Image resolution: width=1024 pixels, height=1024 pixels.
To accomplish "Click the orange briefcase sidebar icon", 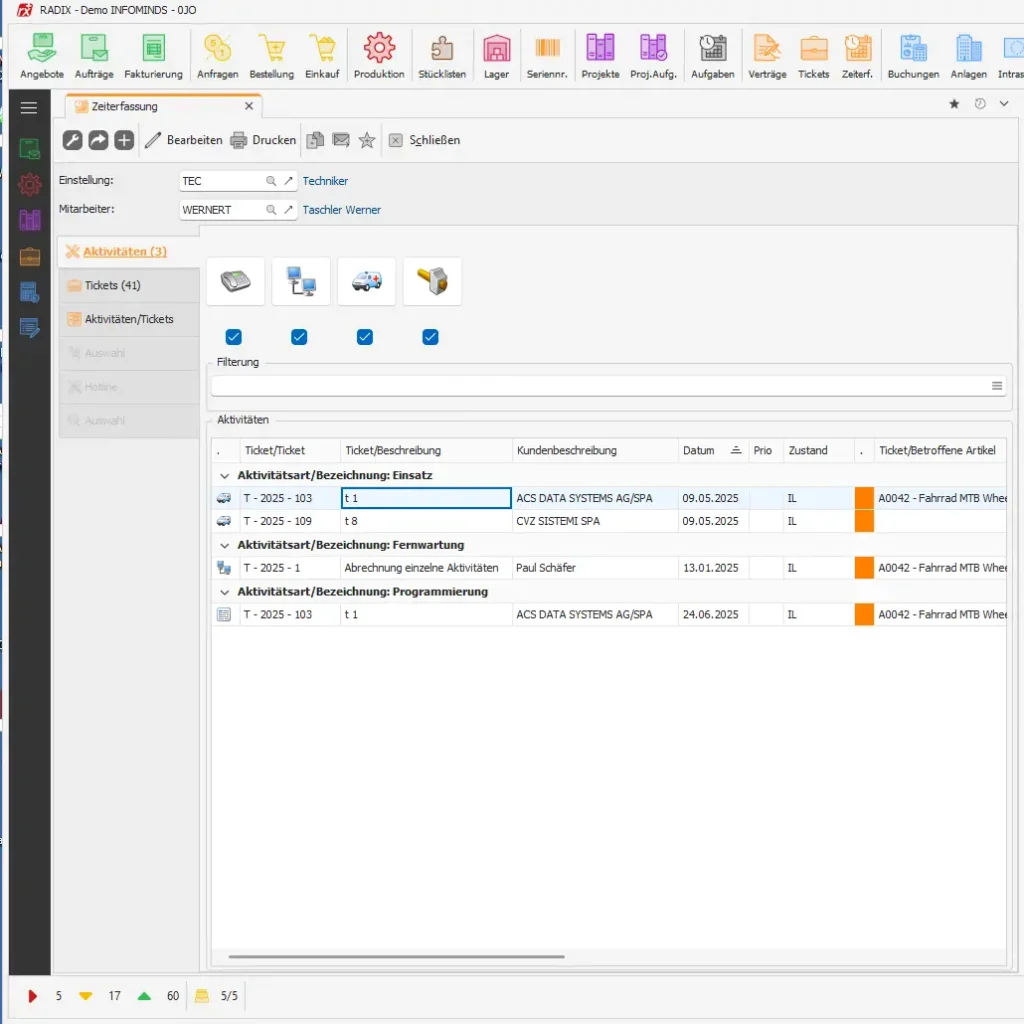I will pyautogui.click(x=29, y=257).
